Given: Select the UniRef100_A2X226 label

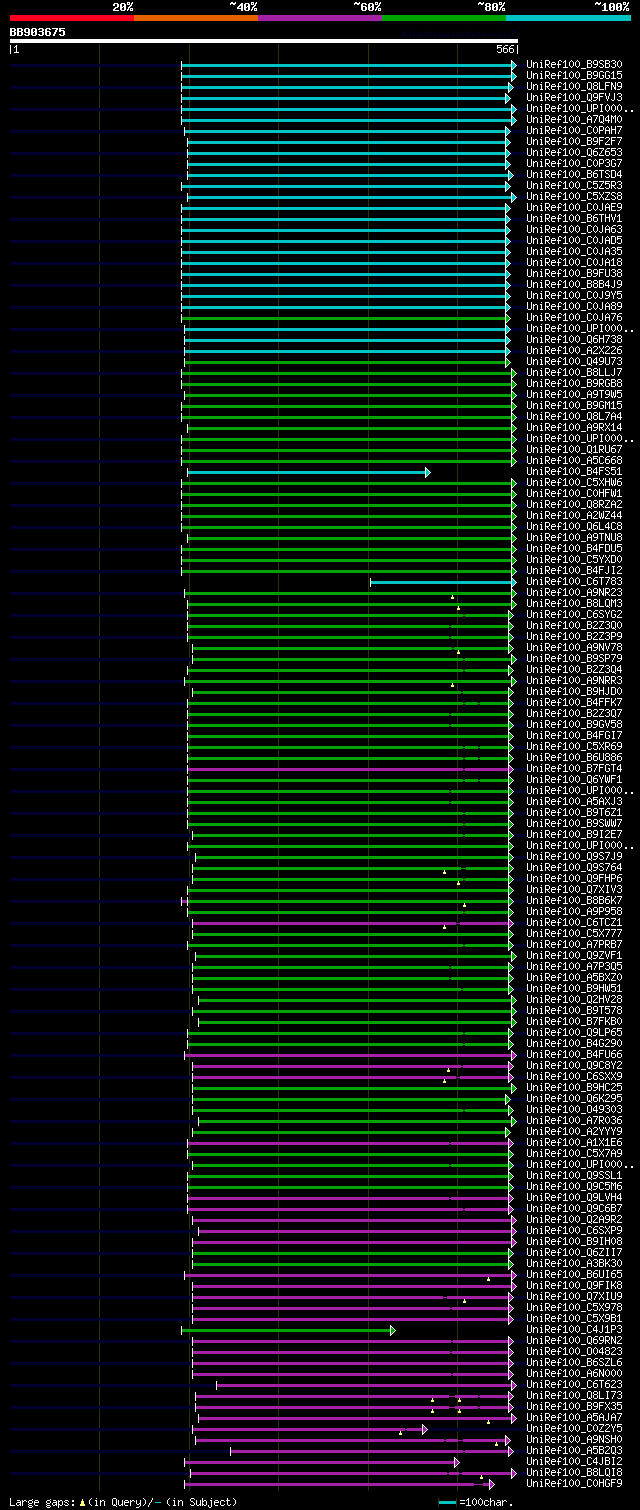Looking at the screenshot, I should click(x=575, y=351).
